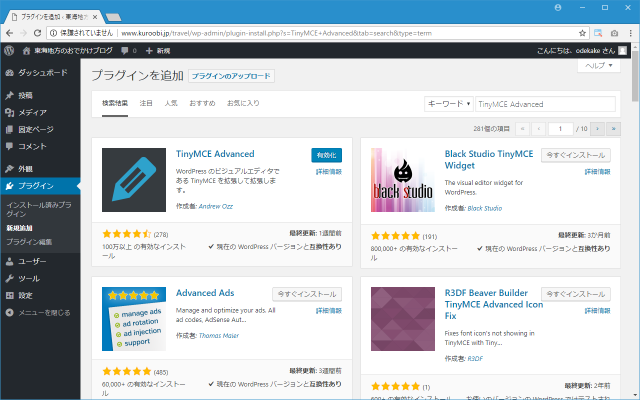This screenshot has width=640, height=400.
Task: Open the home icon site link
Action: [26, 51]
